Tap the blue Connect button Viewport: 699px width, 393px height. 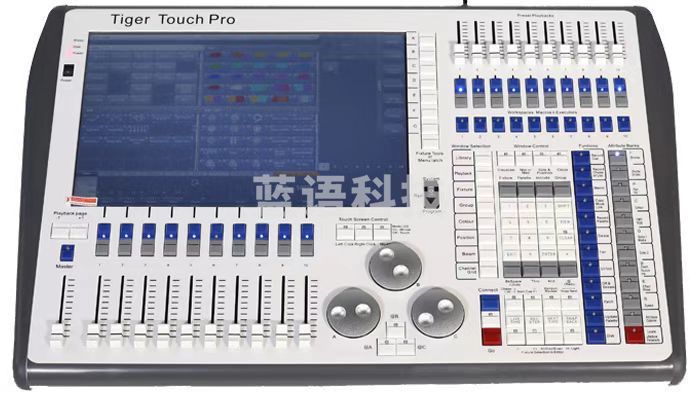click(x=490, y=303)
